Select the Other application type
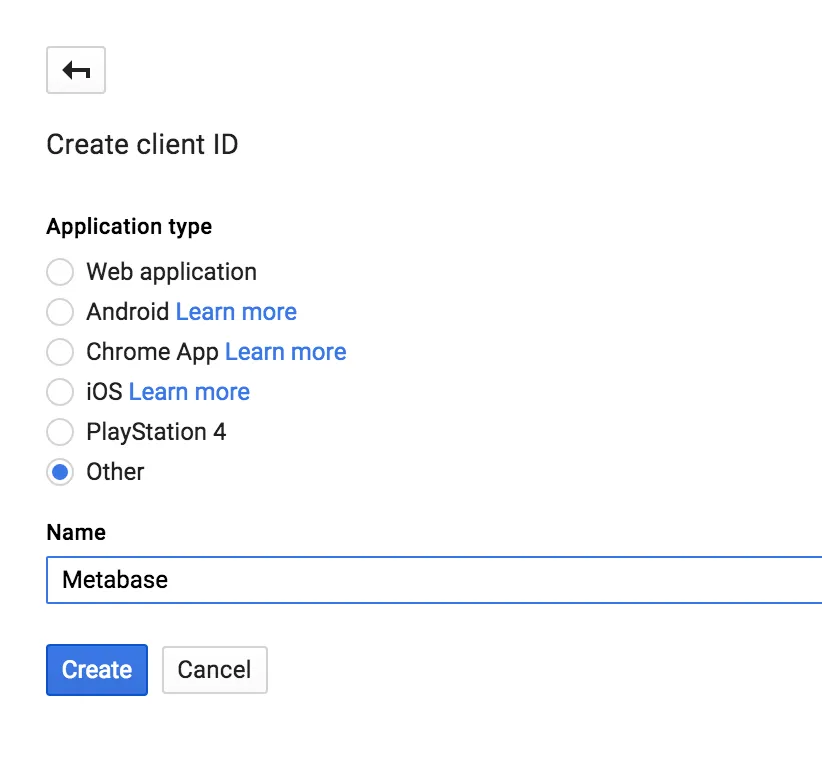 [x=60, y=472]
